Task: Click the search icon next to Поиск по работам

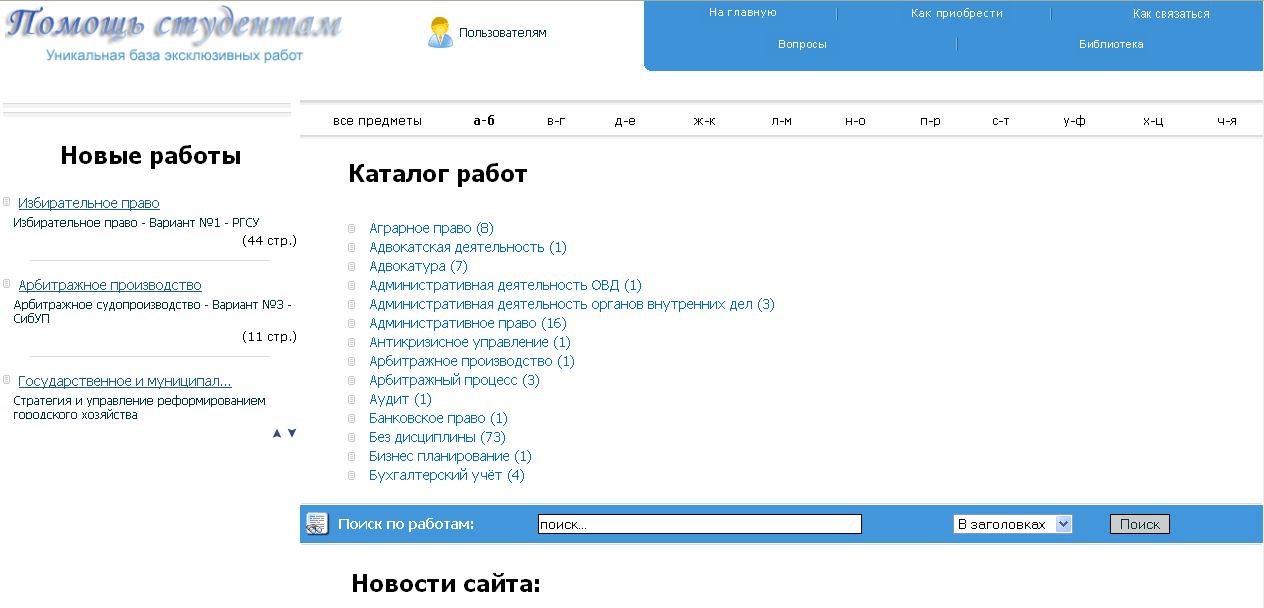Action: (x=317, y=524)
